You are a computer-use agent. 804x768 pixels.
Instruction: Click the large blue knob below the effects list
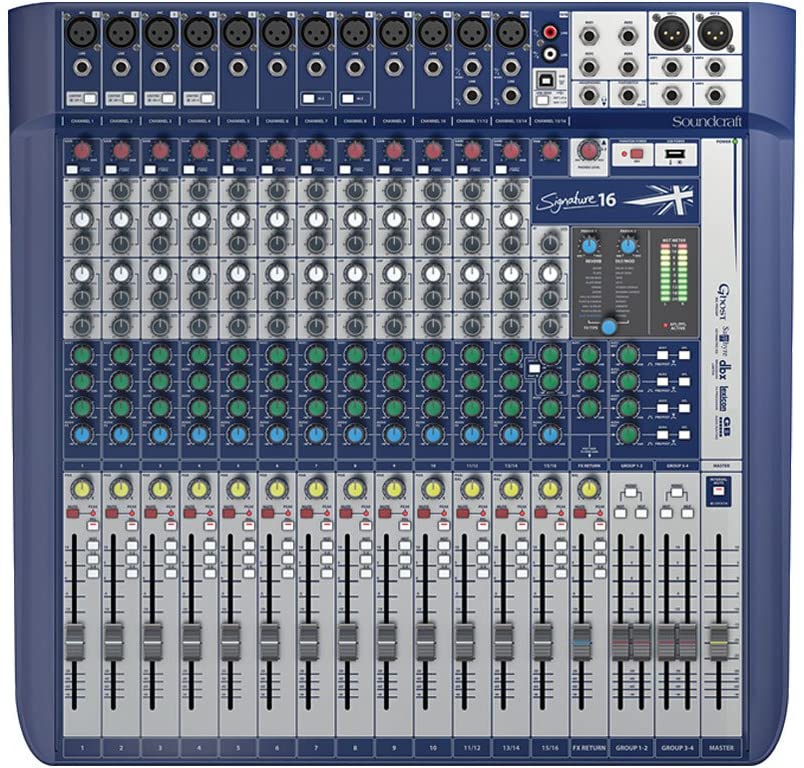(609, 325)
